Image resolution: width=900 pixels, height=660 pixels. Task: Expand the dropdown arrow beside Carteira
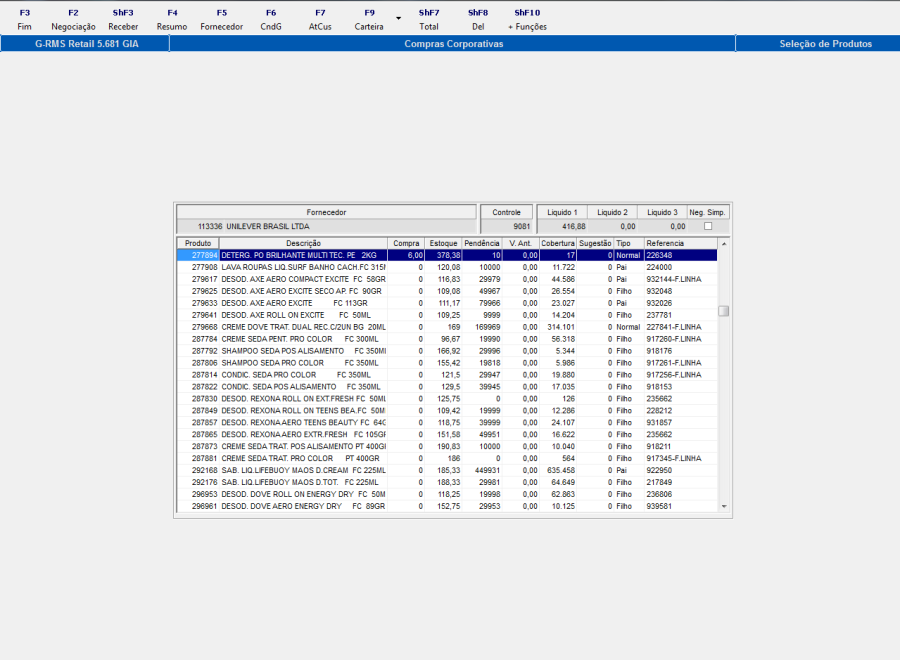pyautogui.click(x=398, y=19)
